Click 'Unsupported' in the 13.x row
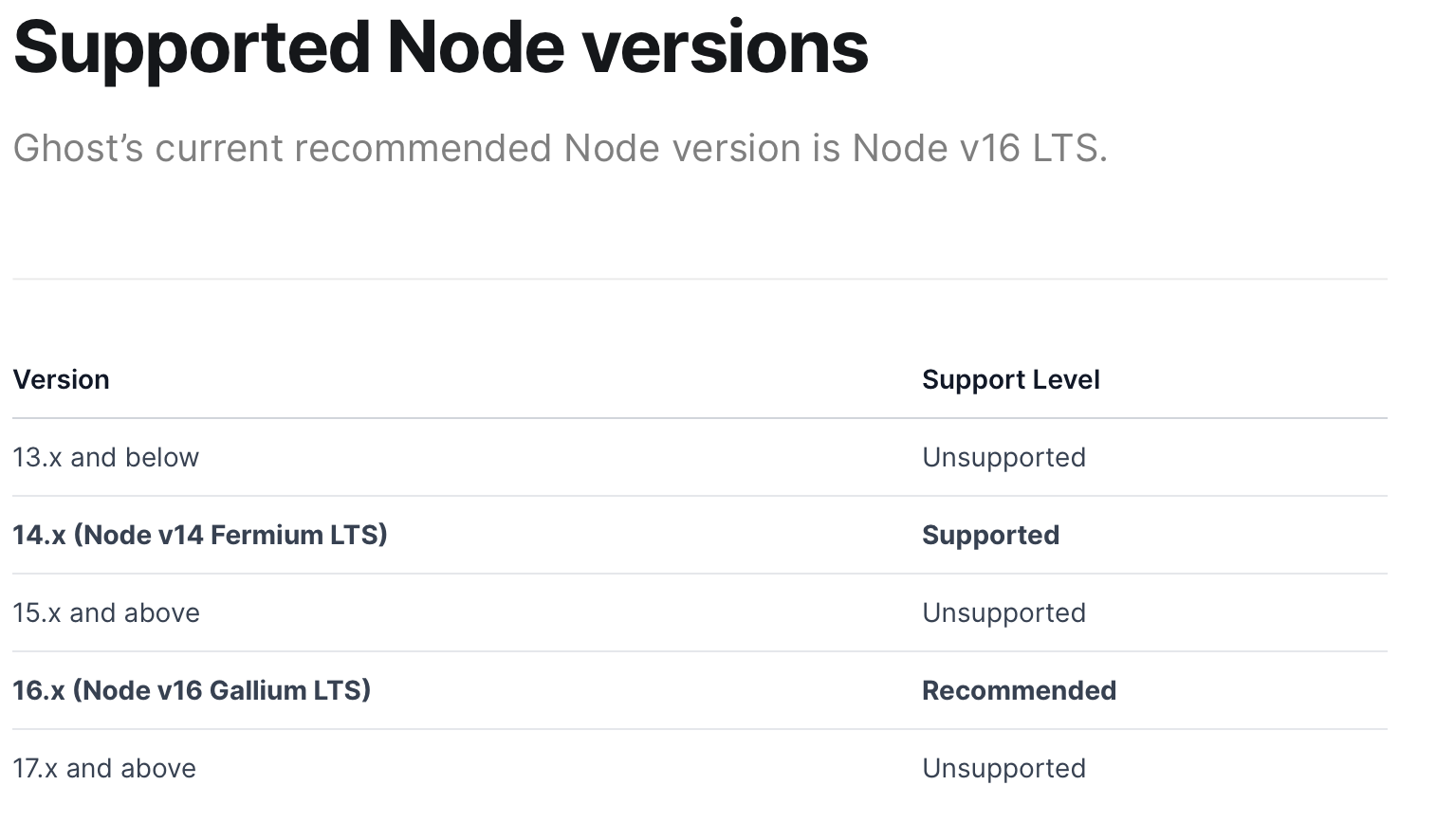 click(x=1004, y=457)
